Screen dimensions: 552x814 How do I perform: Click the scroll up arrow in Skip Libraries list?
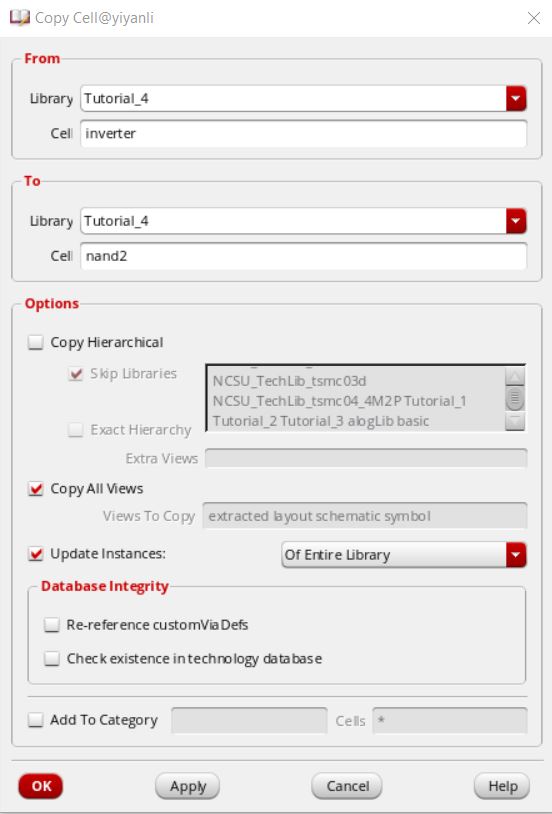[515, 376]
